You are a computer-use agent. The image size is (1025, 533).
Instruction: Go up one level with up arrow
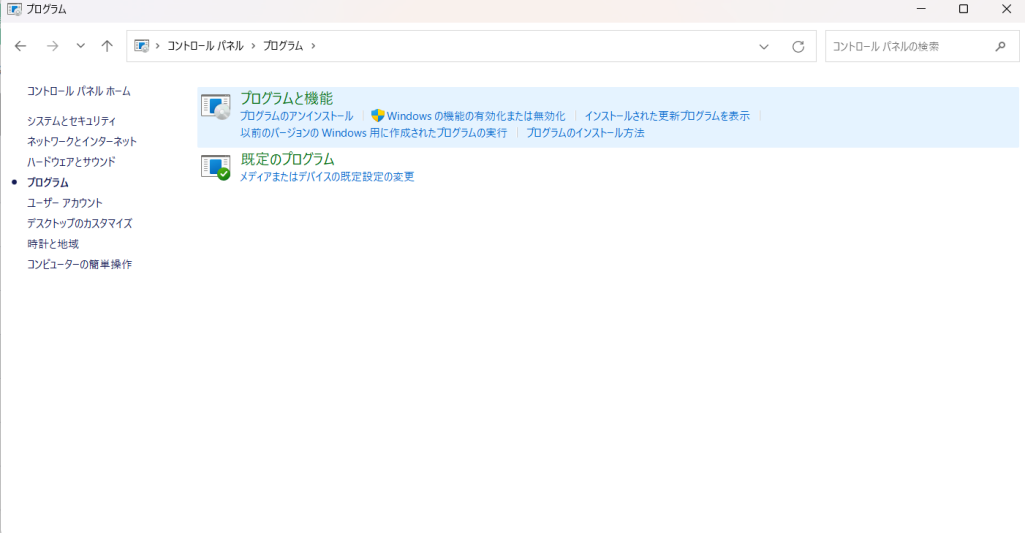(x=107, y=46)
